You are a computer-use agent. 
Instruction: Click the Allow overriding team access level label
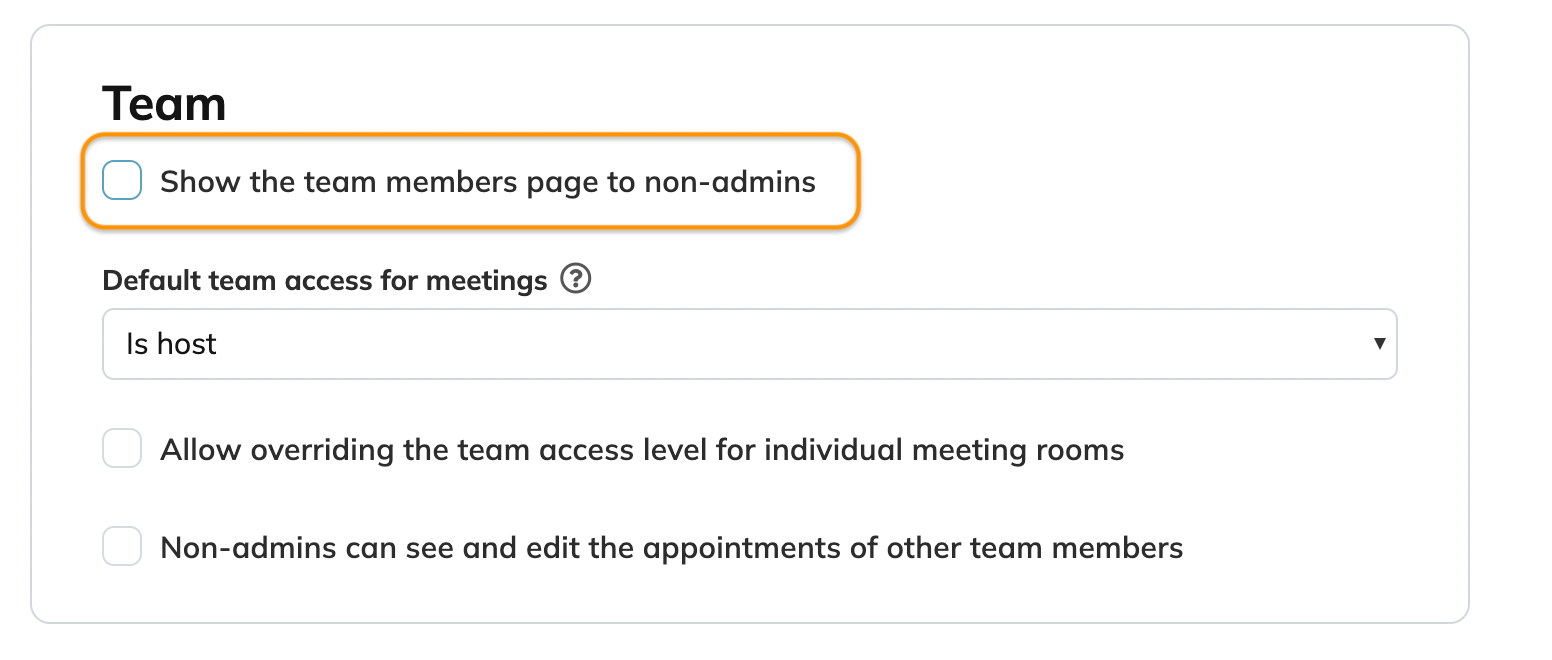pyautogui.click(x=642, y=450)
